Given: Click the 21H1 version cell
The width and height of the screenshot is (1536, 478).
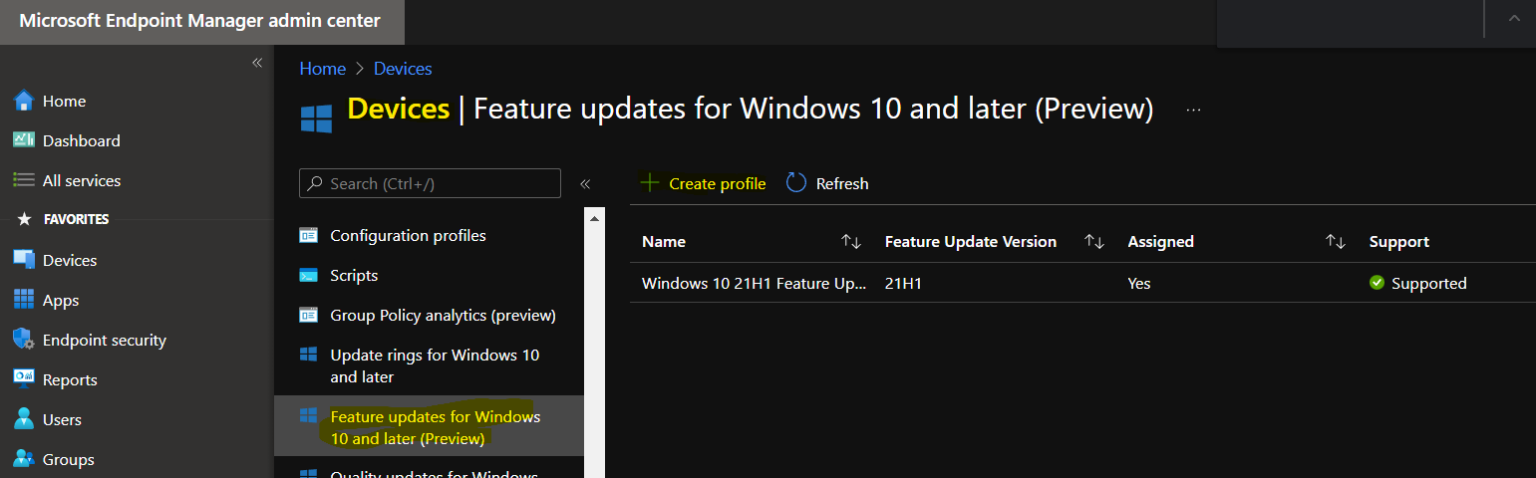Looking at the screenshot, I should (x=903, y=283).
